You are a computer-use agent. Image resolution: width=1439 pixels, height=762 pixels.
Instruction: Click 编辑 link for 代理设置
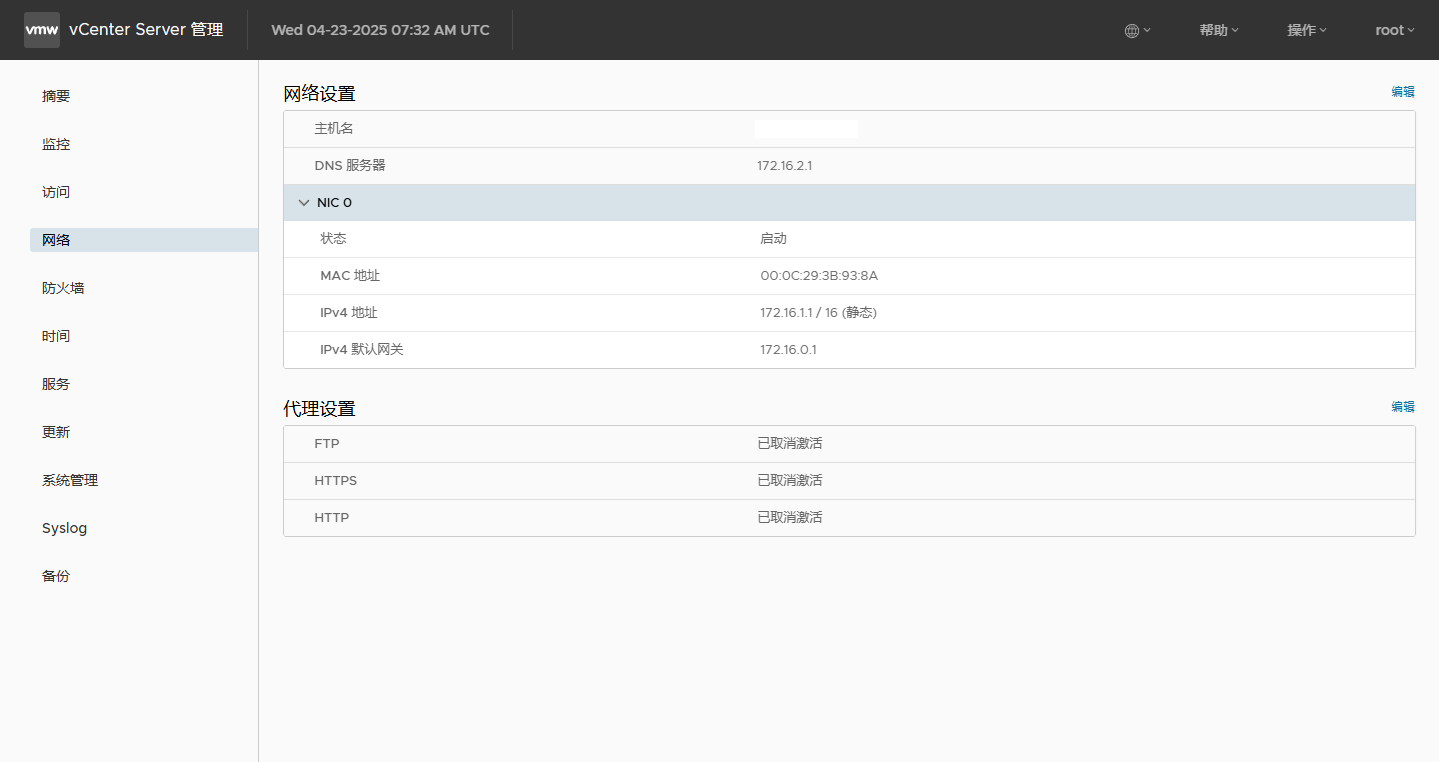click(x=1403, y=407)
